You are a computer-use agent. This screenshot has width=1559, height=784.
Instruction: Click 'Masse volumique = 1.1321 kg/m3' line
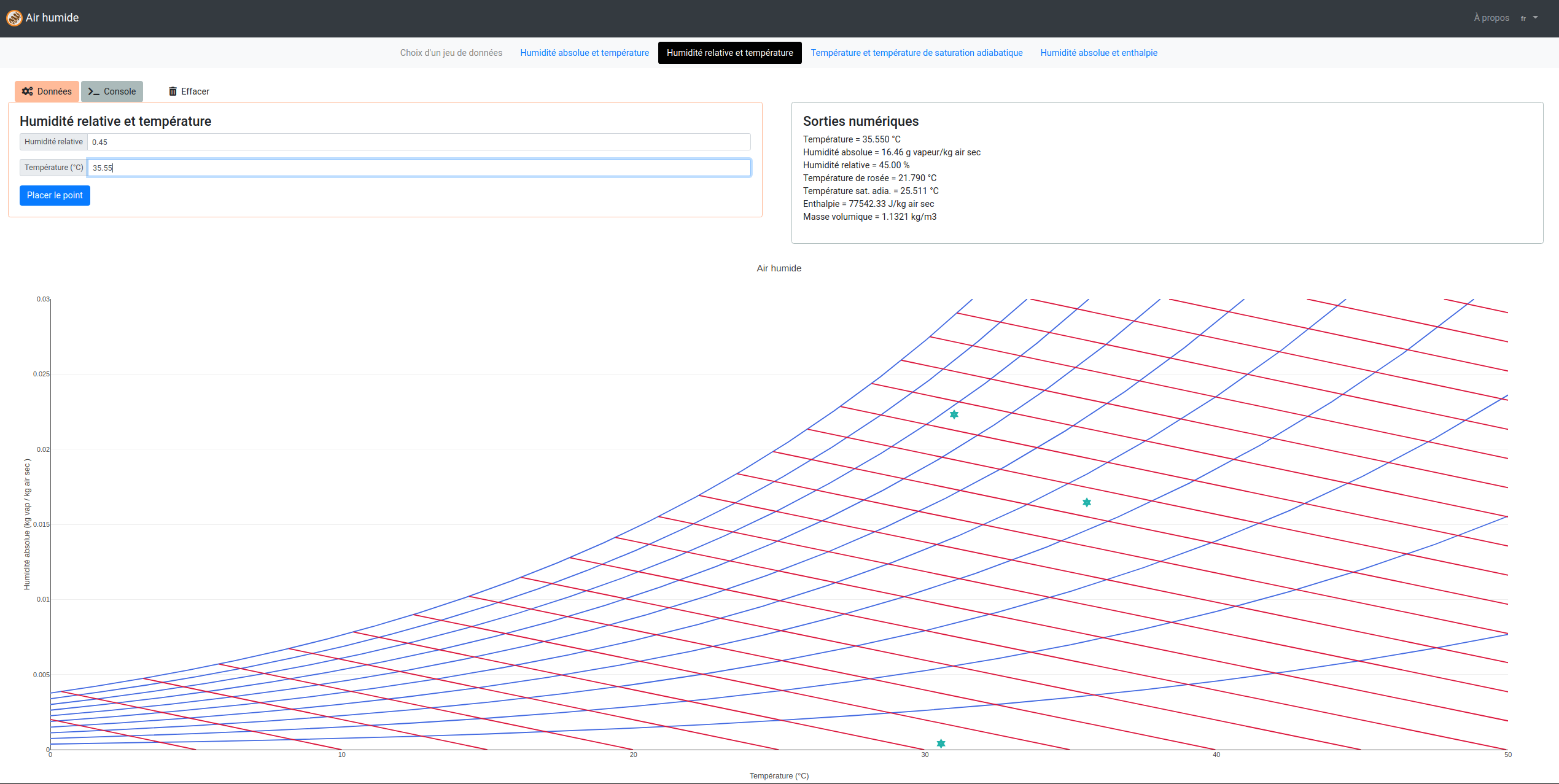pos(870,217)
